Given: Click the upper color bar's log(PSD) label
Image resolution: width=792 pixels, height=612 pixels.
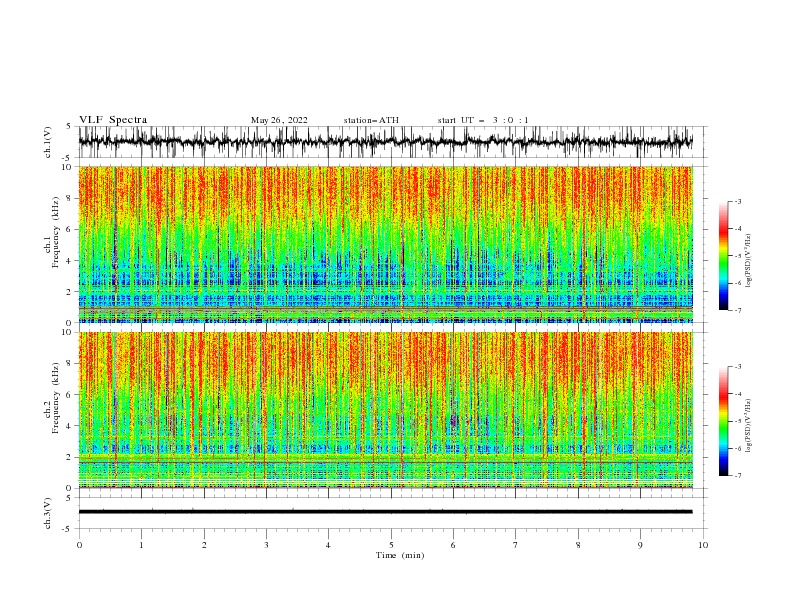Looking at the screenshot, I should click(x=748, y=261).
